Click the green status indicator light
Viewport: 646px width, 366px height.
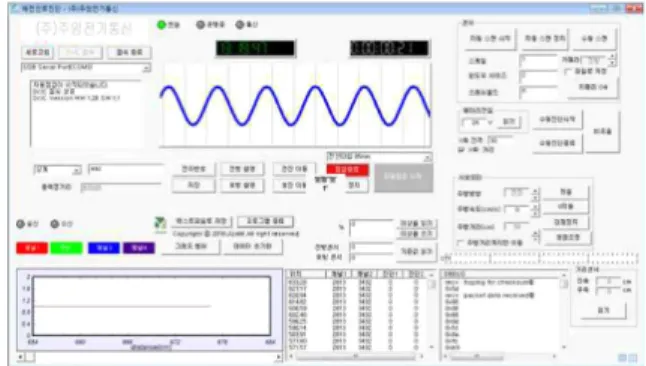[162, 25]
